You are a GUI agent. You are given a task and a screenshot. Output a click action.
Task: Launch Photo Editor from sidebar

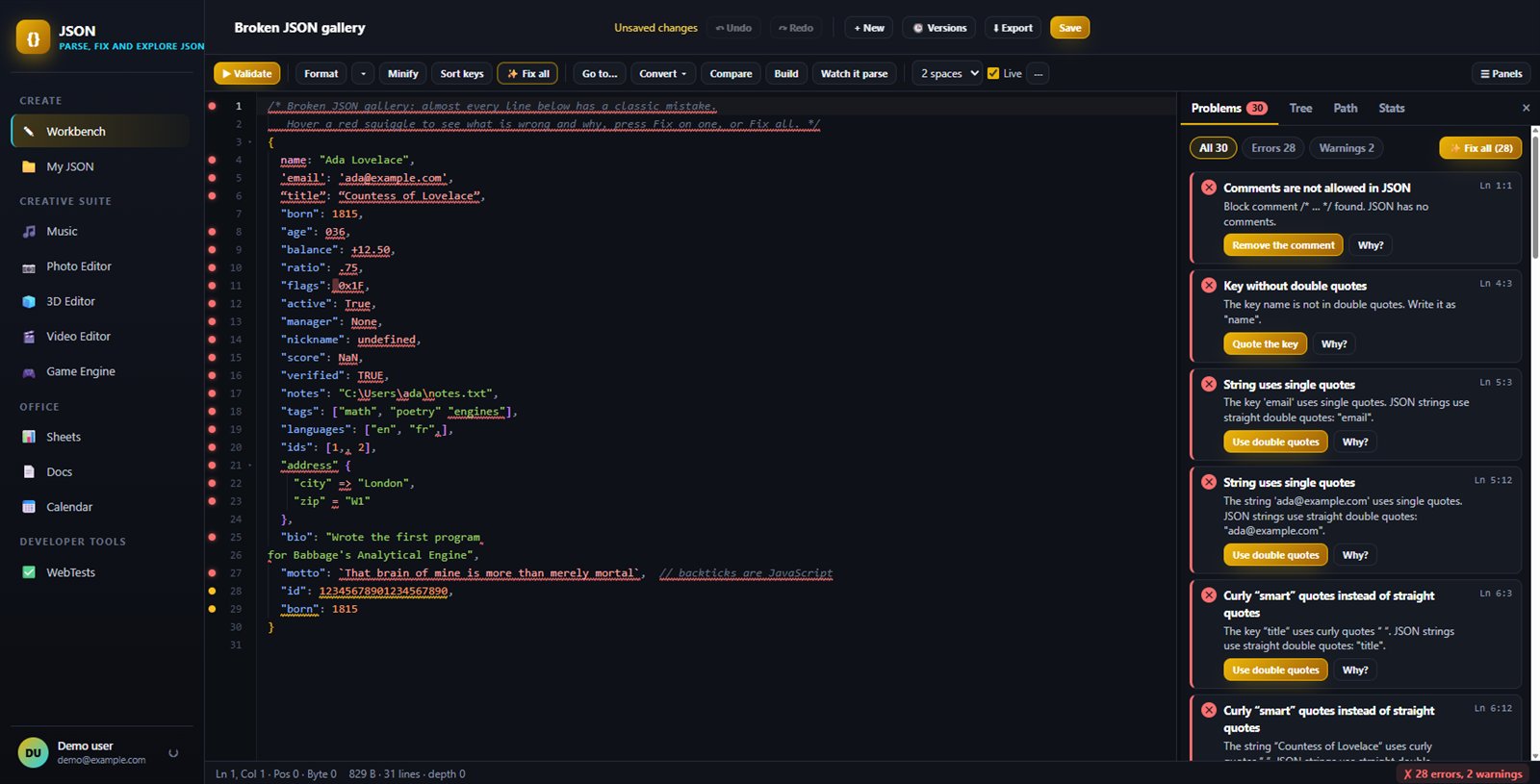point(100,266)
